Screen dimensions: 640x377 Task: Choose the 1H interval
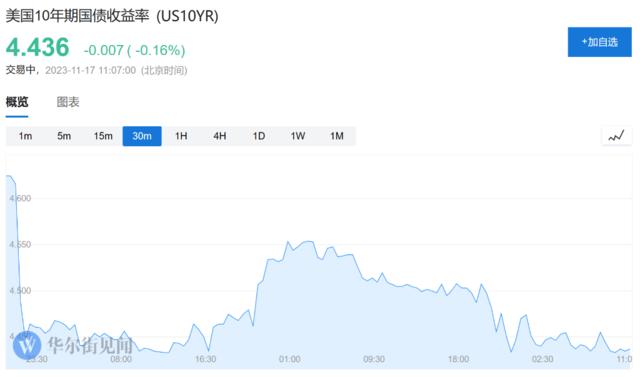(x=181, y=136)
